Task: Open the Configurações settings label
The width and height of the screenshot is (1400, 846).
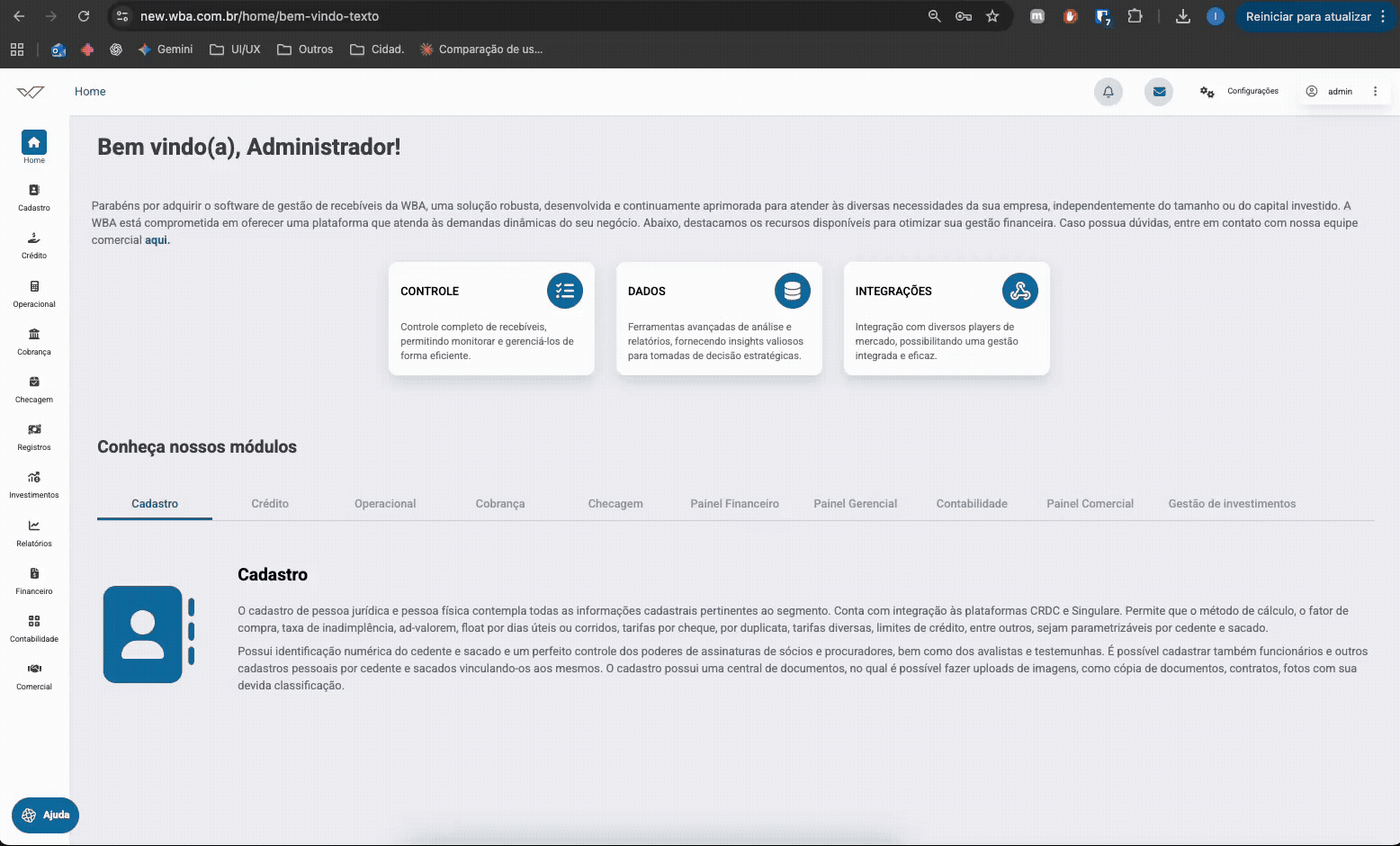Action: pyautogui.click(x=1252, y=92)
